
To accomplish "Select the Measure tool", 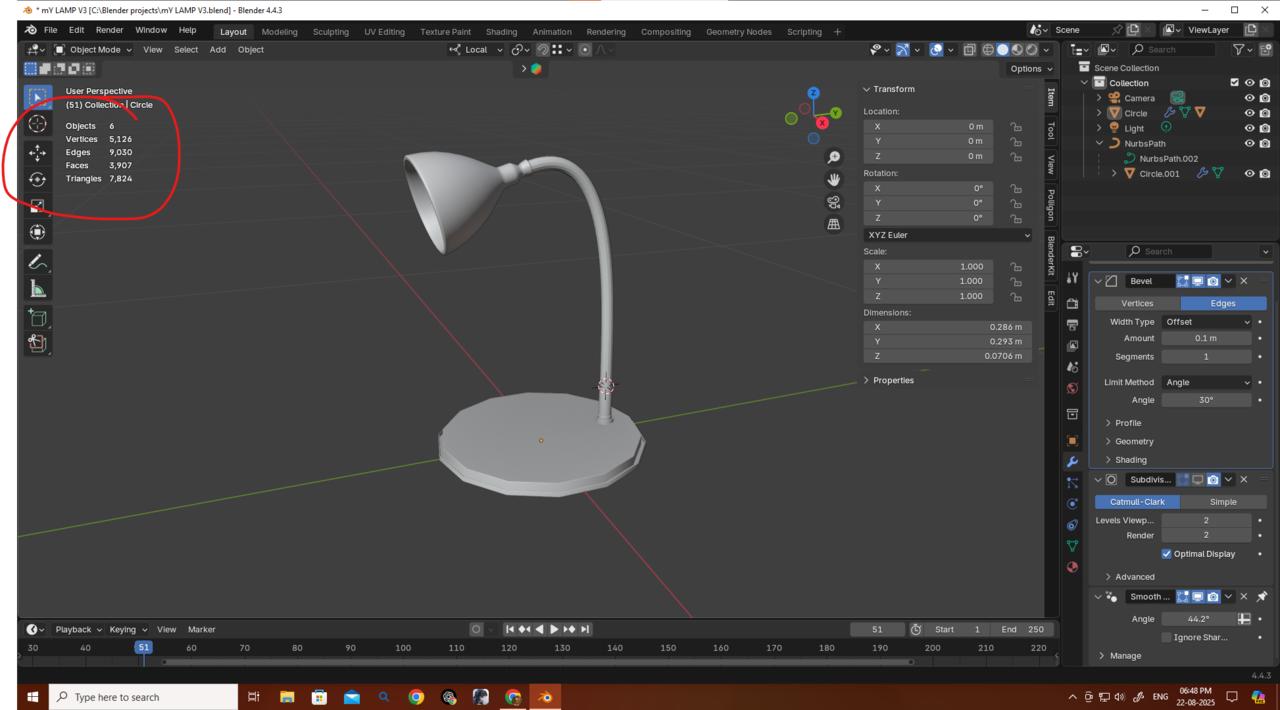I will (x=37, y=289).
